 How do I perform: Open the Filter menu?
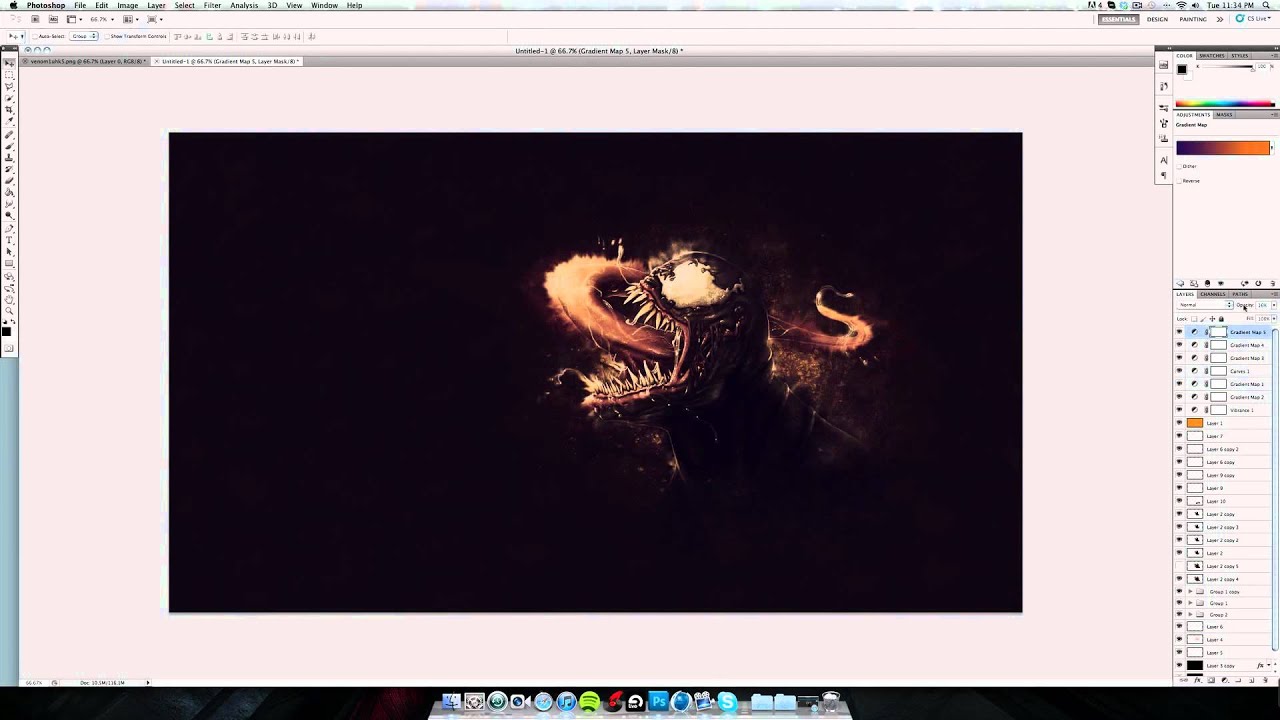coord(212,5)
